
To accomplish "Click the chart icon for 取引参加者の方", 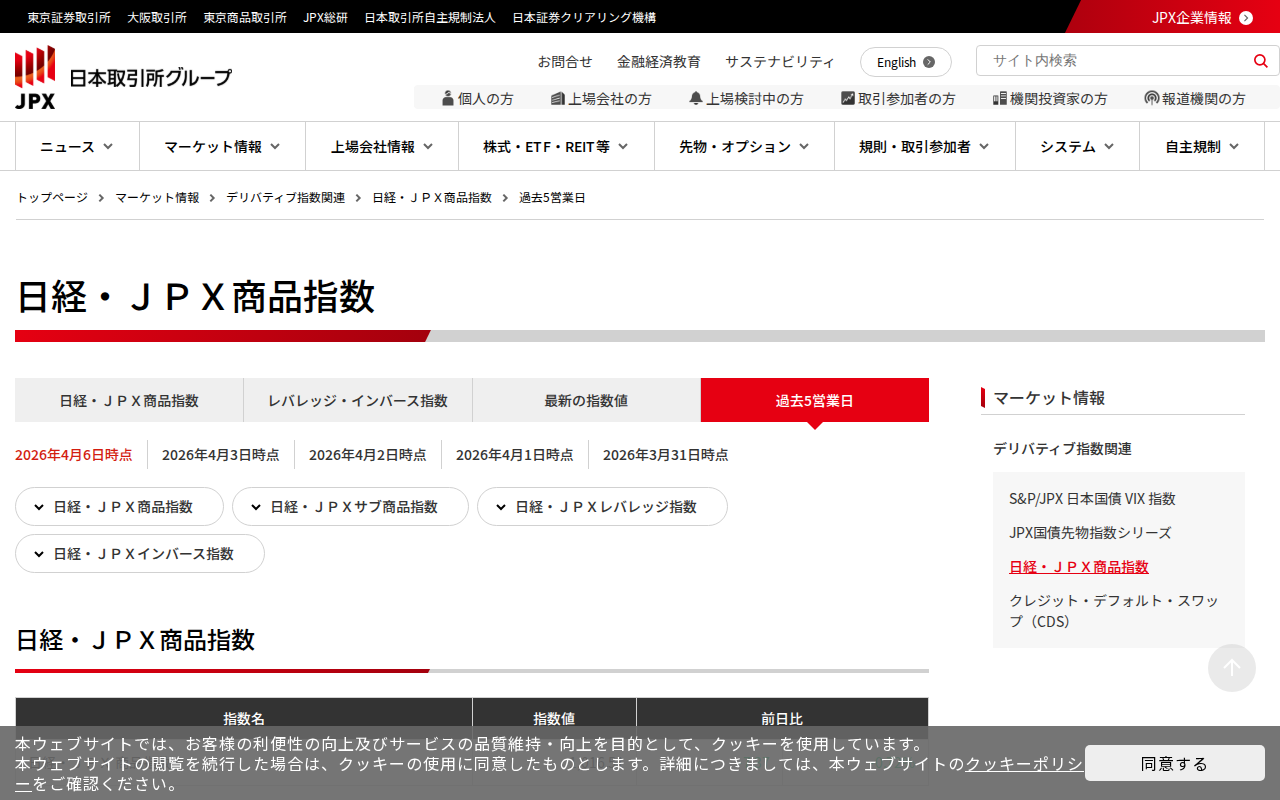I will 848,98.
